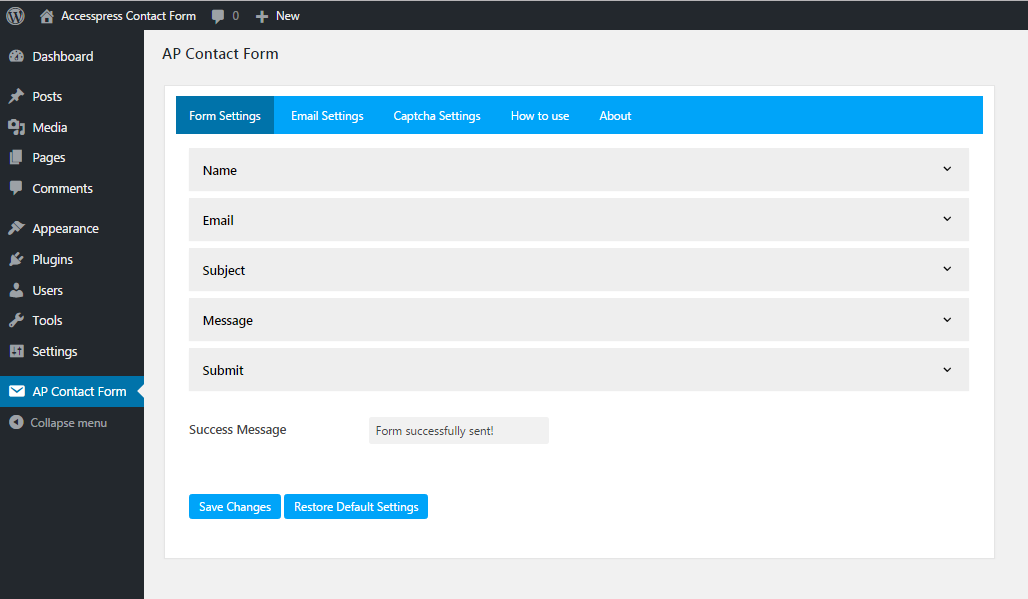Open Comments label in the sidebar
1028x599 pixels.
pyautogui.click(x=62, y=188)
